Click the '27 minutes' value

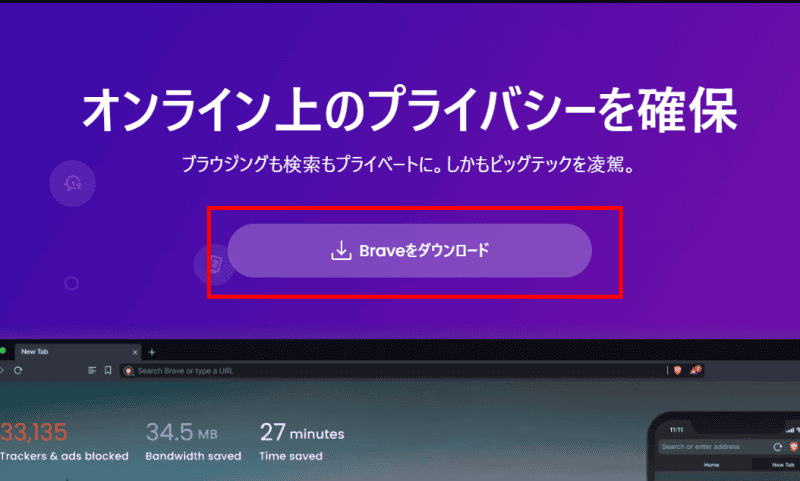pos(302,433)
